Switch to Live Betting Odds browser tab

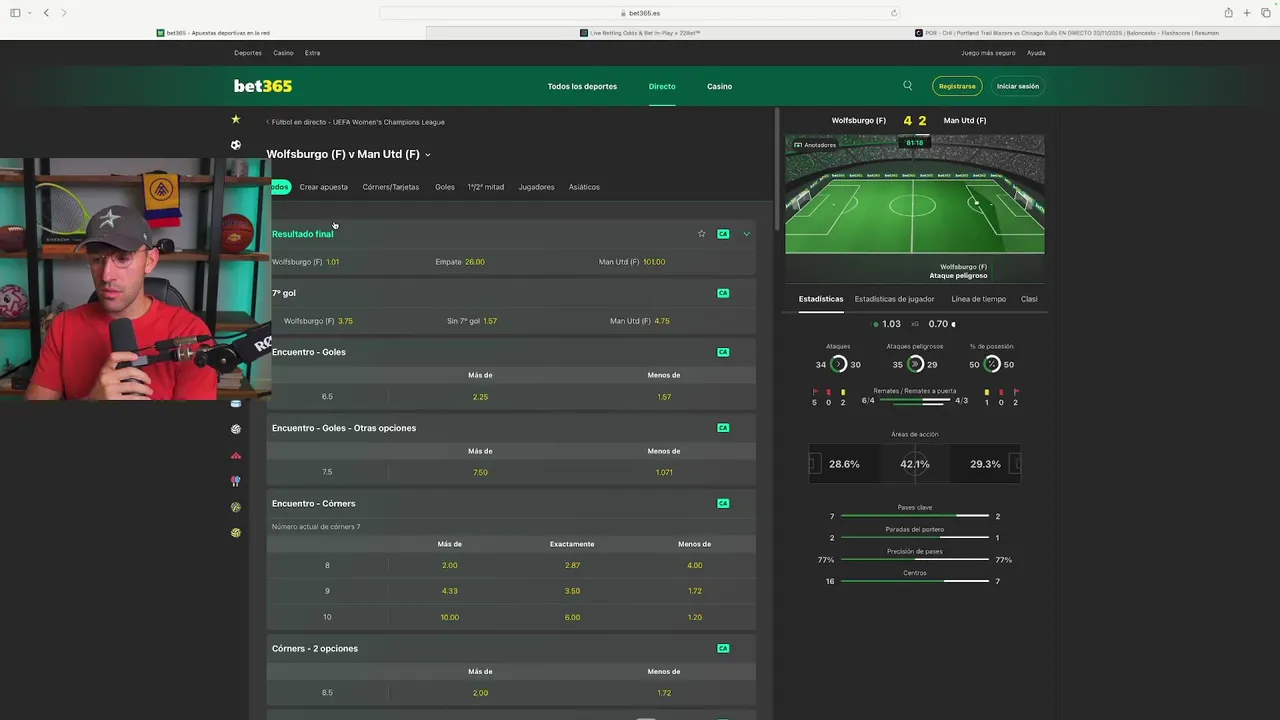pos(640,33)
